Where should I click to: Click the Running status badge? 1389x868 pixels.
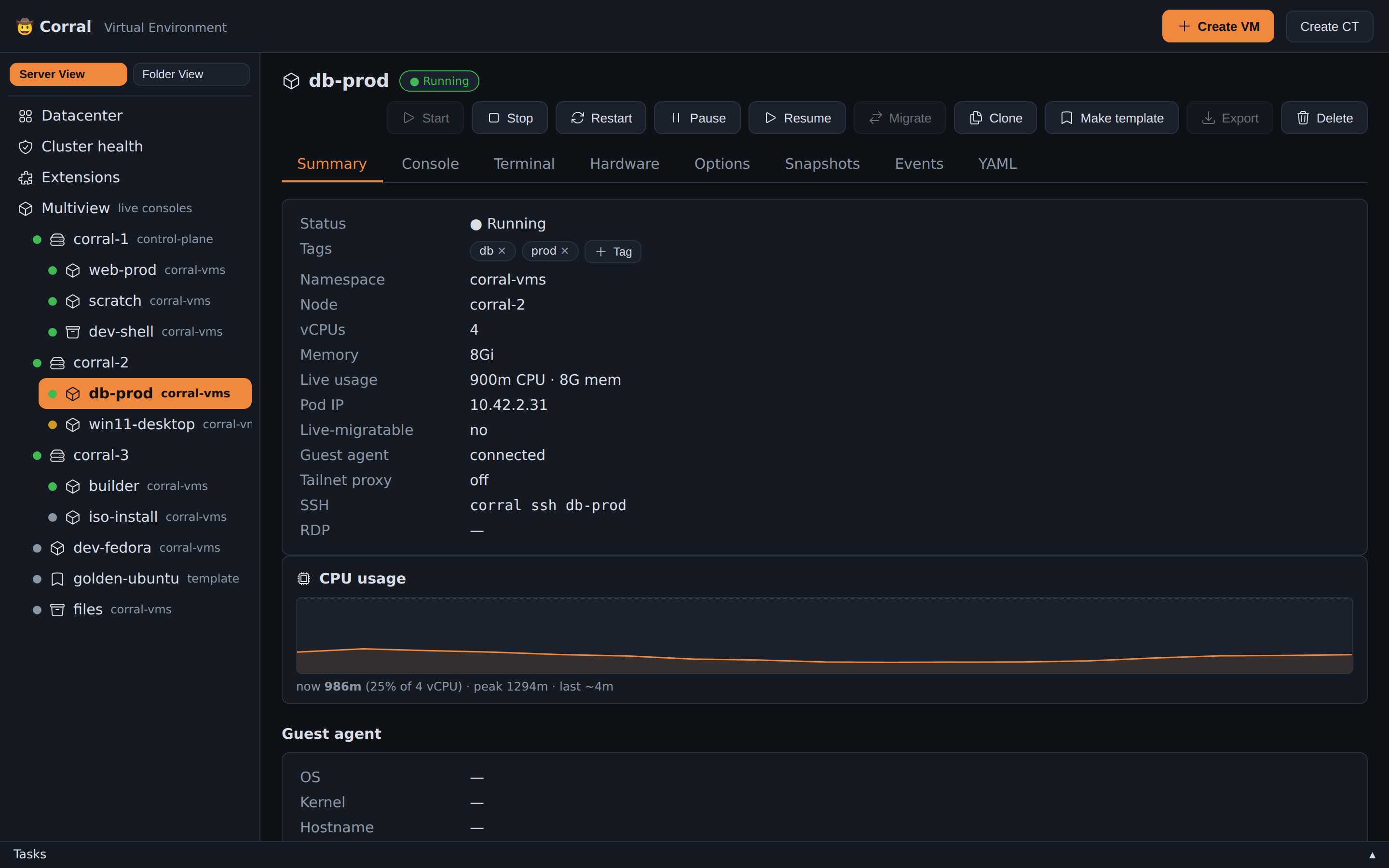coord(439,81)
